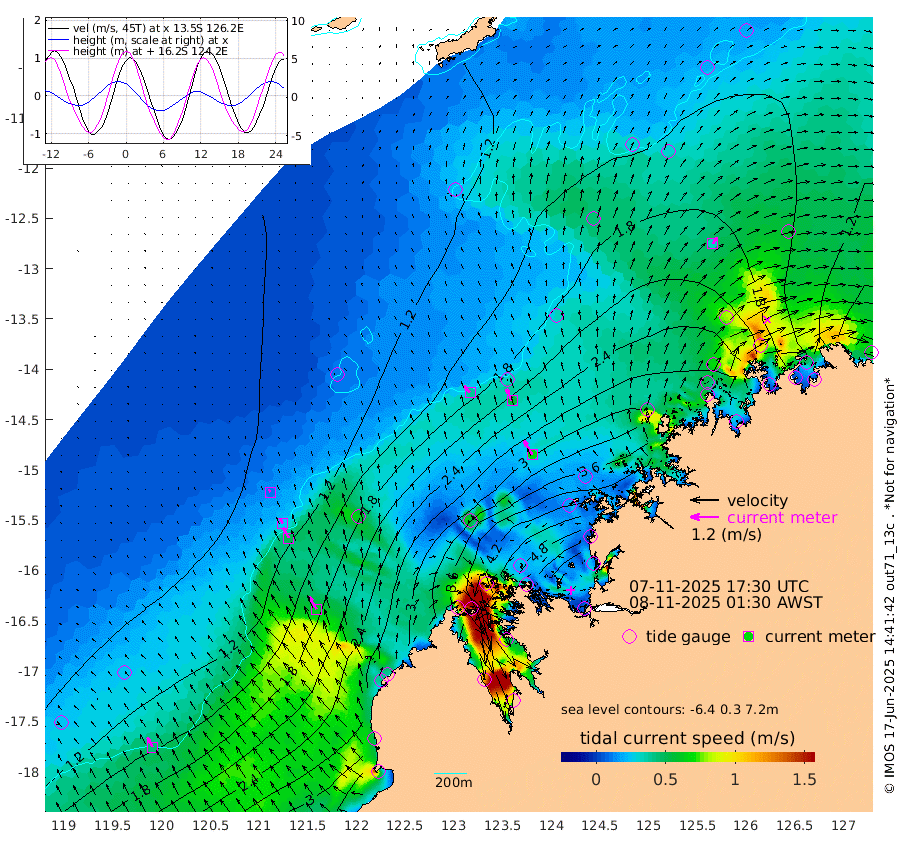900x846 pixels.
Task: Click the latitude axis label '-17.5'
Action: (x=21, y=721)
